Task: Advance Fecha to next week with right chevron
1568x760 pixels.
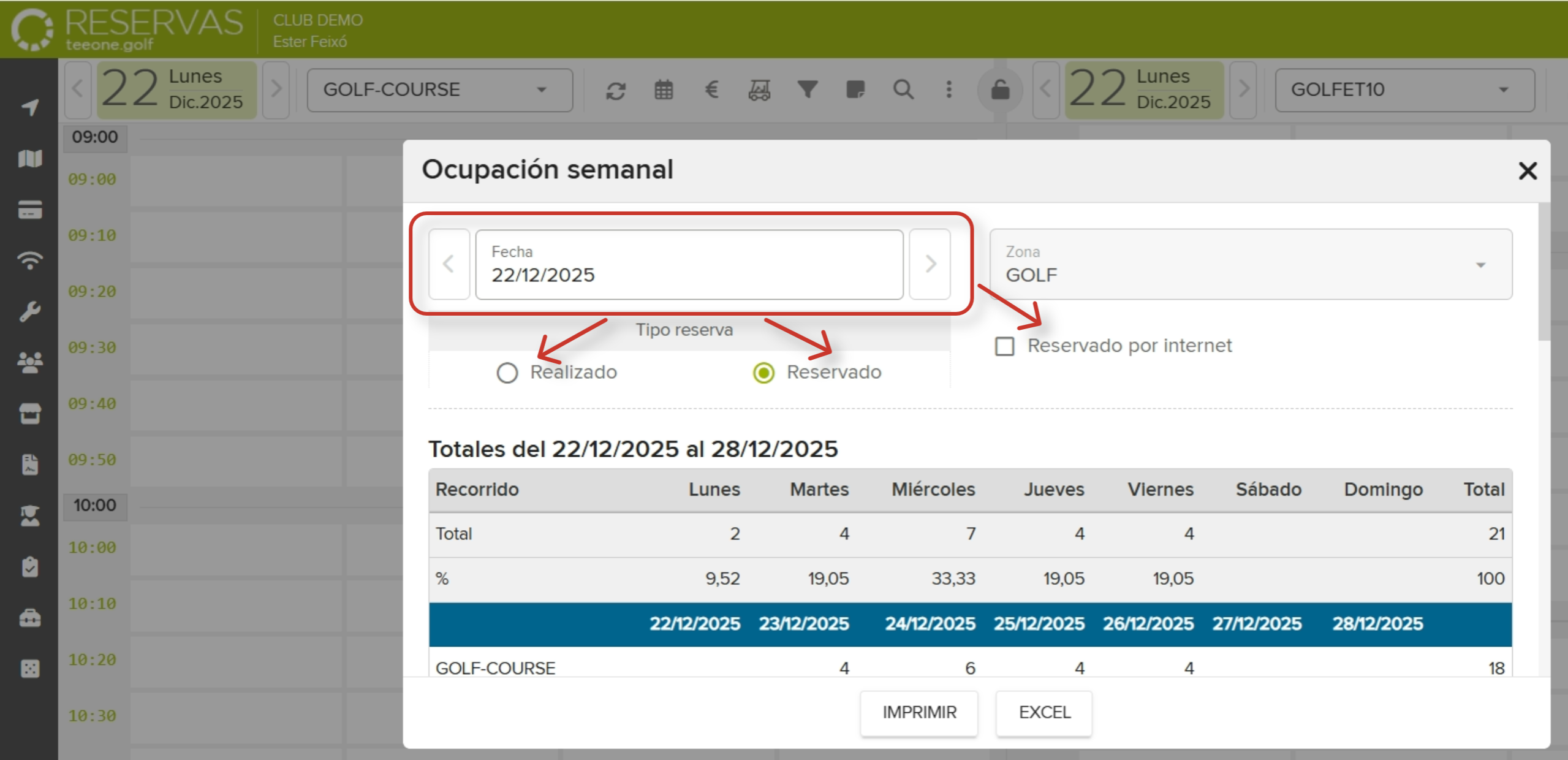Action: click(930, 264)
